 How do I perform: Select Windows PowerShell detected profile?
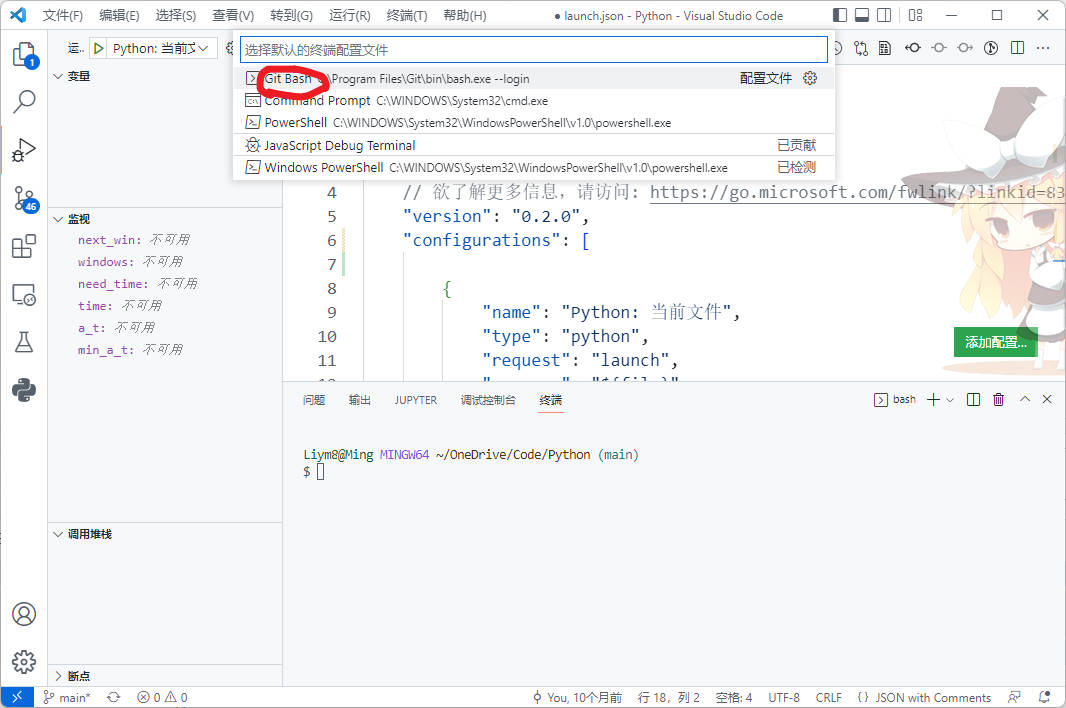[x=534, y=167]
